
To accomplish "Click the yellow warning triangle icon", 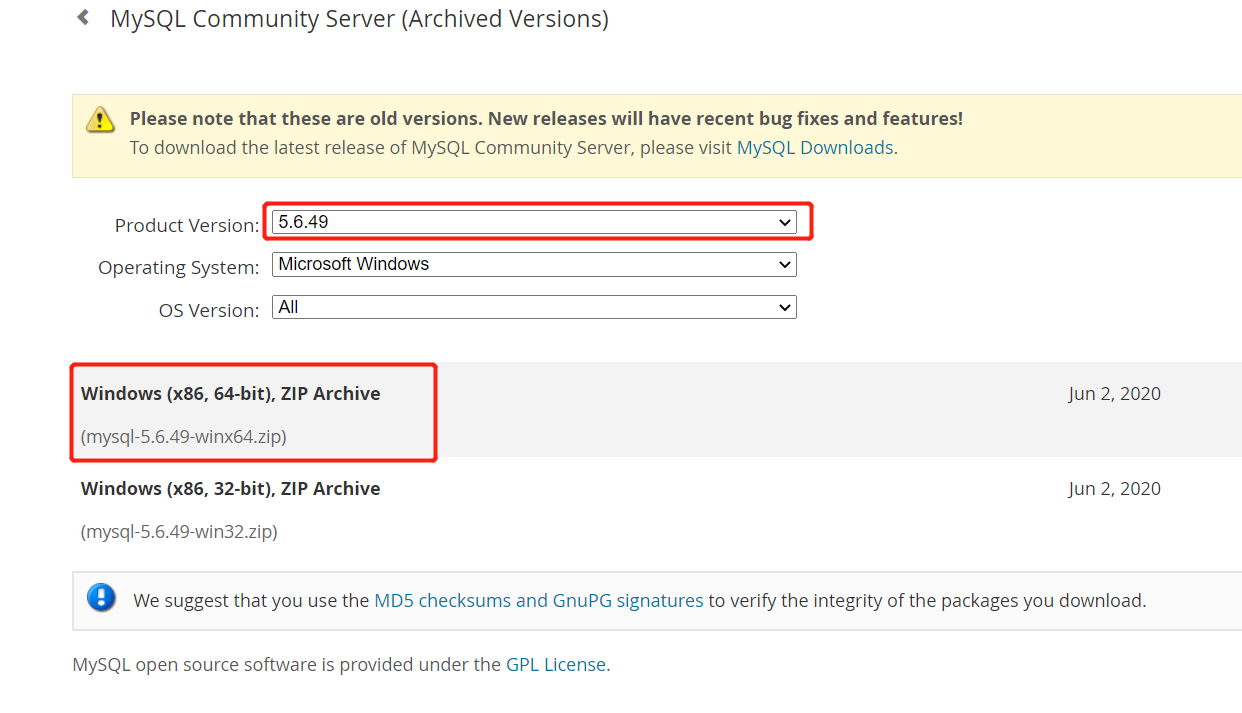I will tap(100, 121).
